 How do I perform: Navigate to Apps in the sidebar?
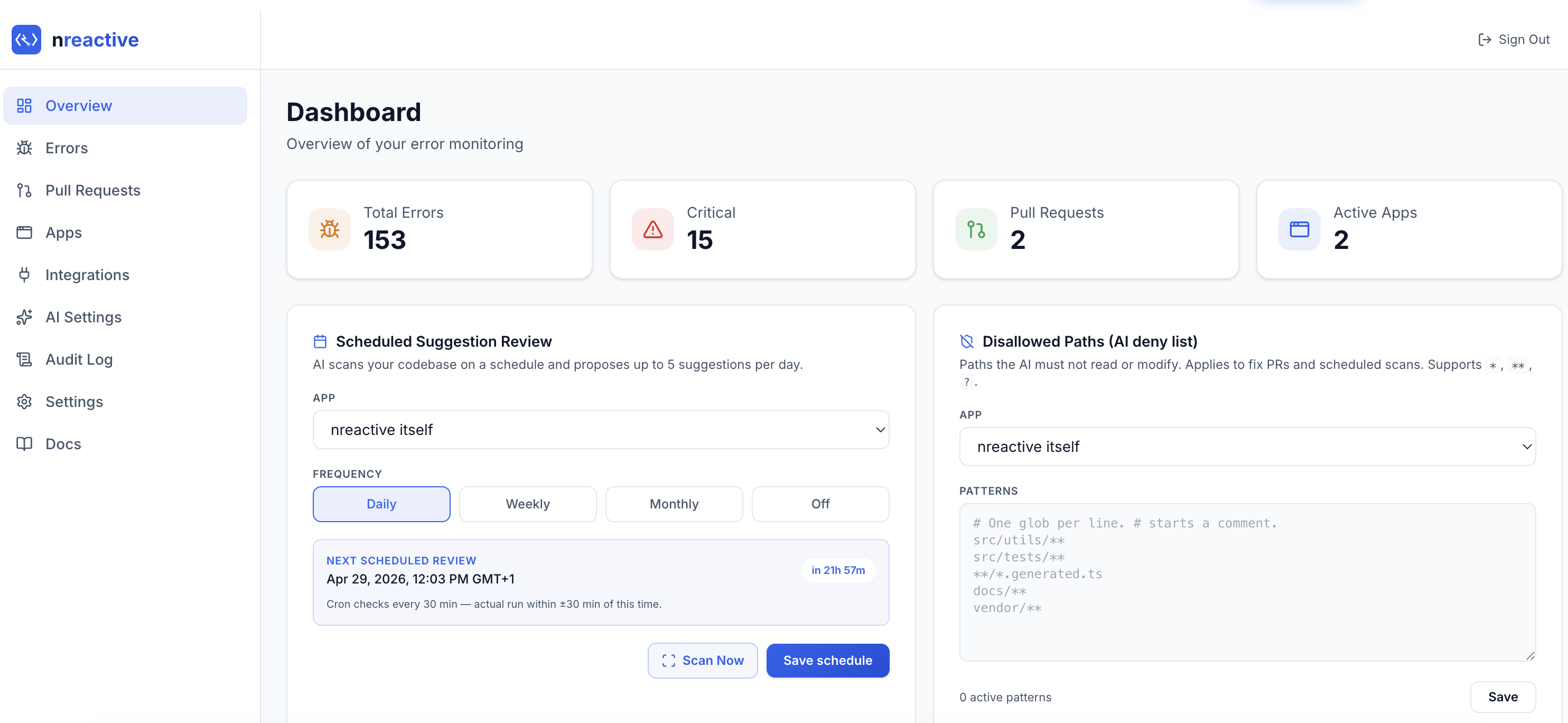point(125,233)
